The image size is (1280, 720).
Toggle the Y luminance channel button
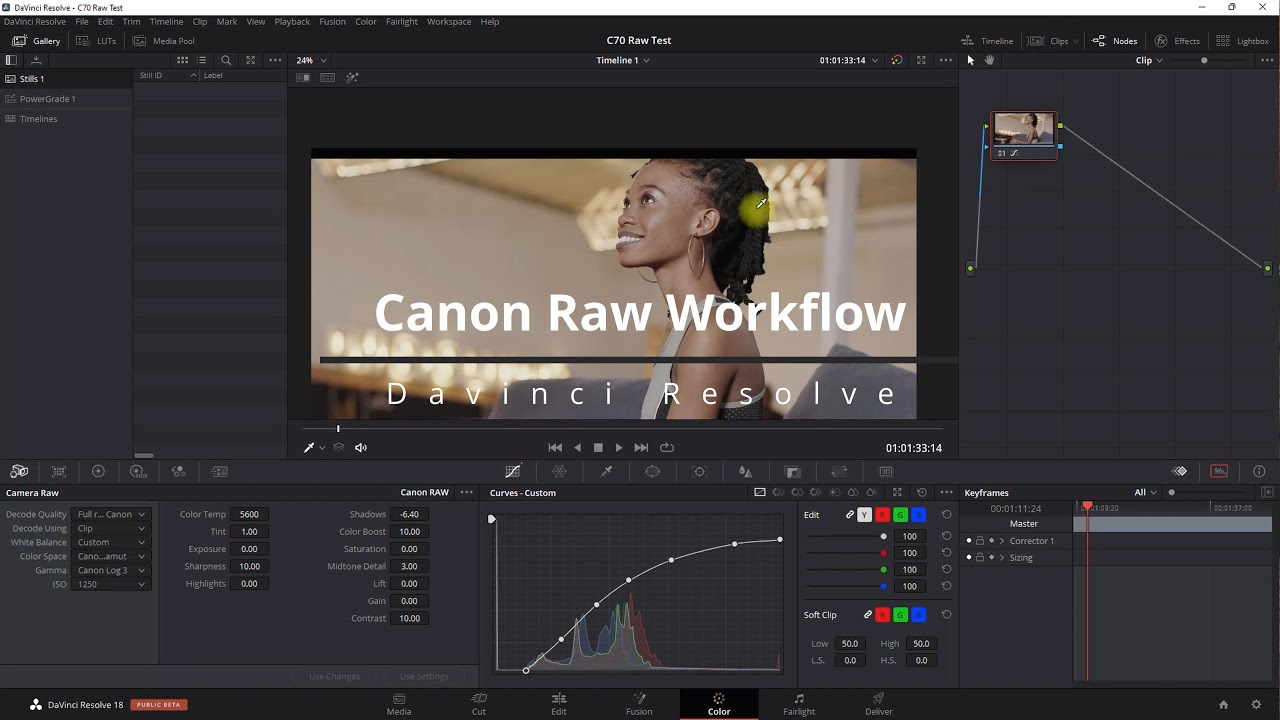click(865, 515)
